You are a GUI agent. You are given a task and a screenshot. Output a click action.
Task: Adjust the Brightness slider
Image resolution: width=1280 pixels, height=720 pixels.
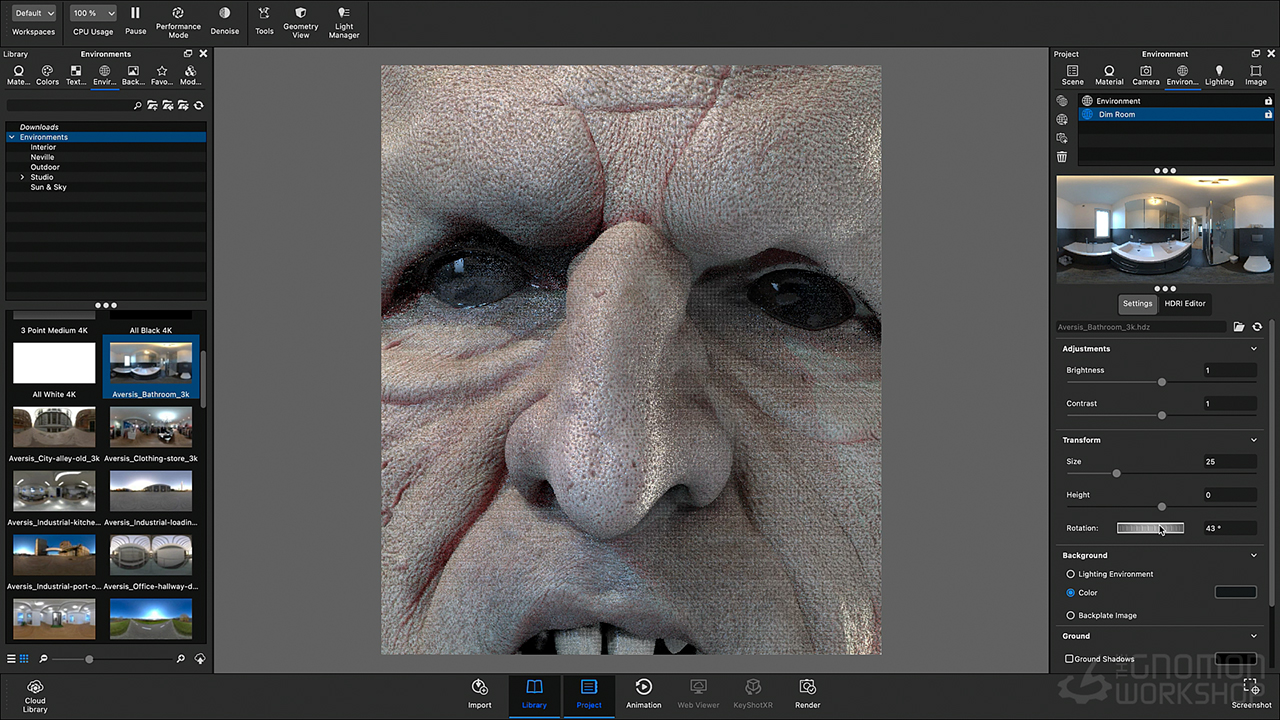click(x=1162, y=382)
